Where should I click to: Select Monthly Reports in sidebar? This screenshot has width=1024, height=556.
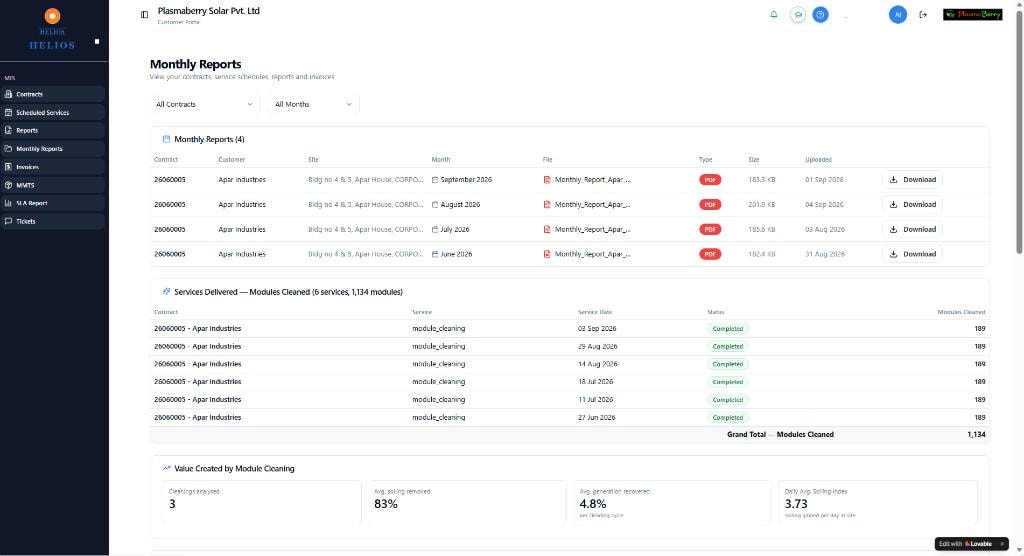pos(52,148)
